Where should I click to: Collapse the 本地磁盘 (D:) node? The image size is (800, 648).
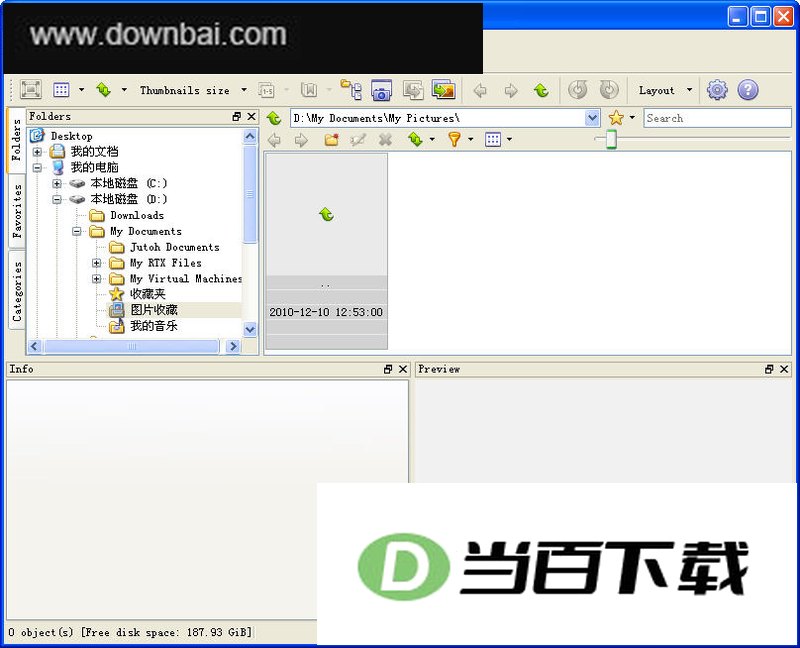(57, 199)
